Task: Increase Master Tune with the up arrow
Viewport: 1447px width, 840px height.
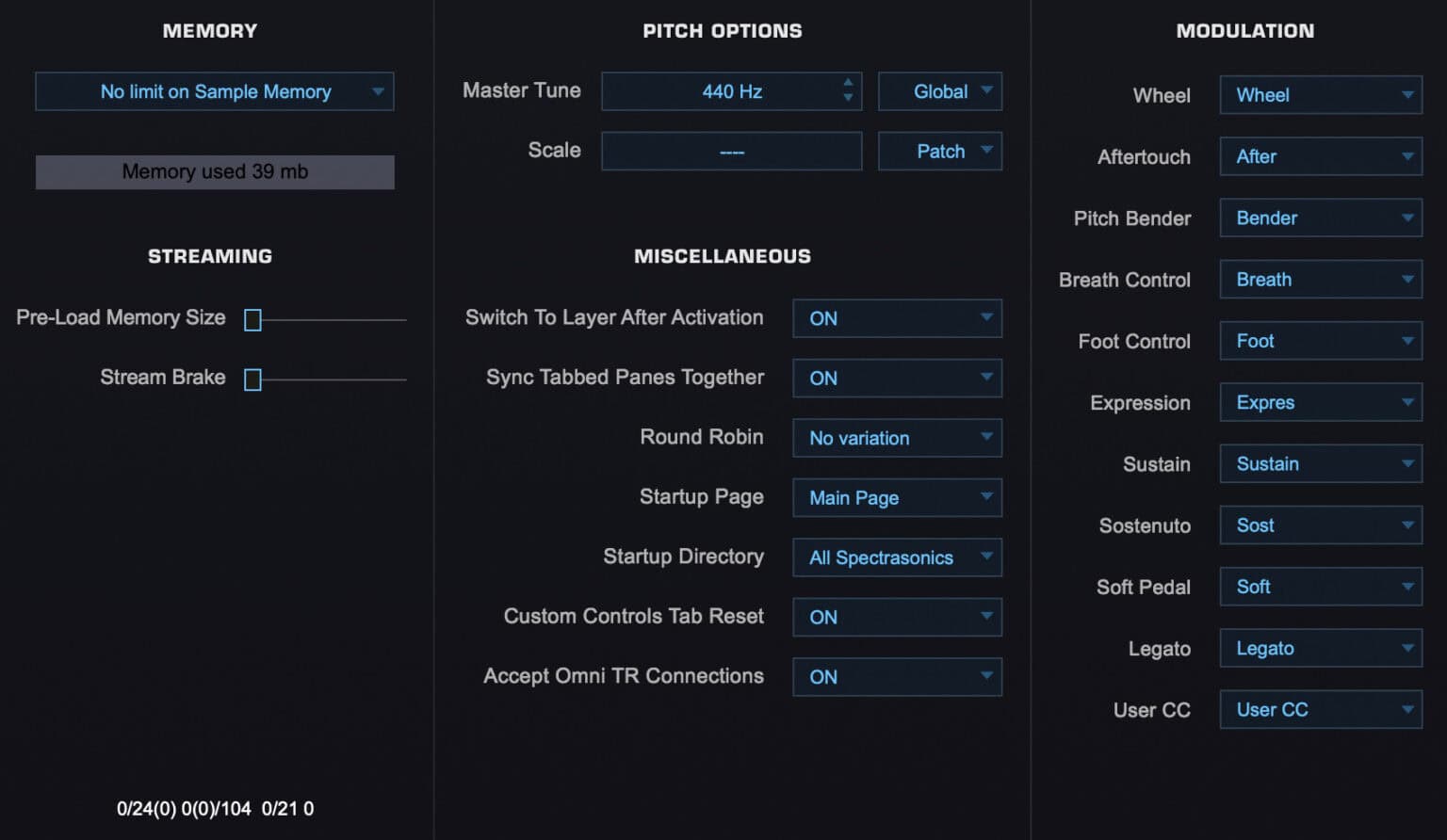Action: tap(847, 84)
